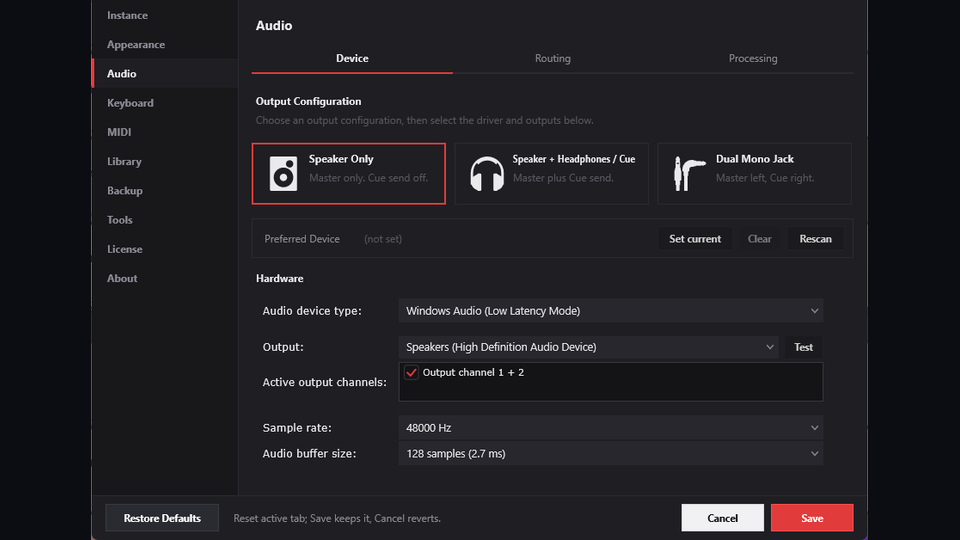960x540 pixels.
Task: Choose Speaker + Headphones / Cue configuration
Action: 552,173
